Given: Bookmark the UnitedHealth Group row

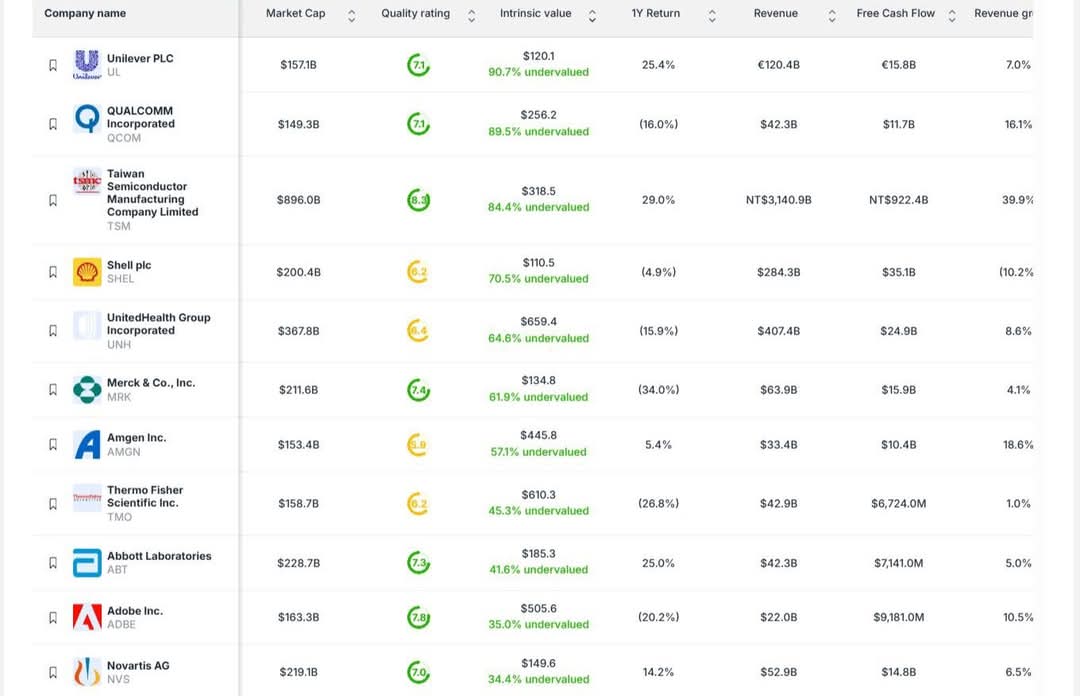Looking at the screenshot, I should 53,331.
